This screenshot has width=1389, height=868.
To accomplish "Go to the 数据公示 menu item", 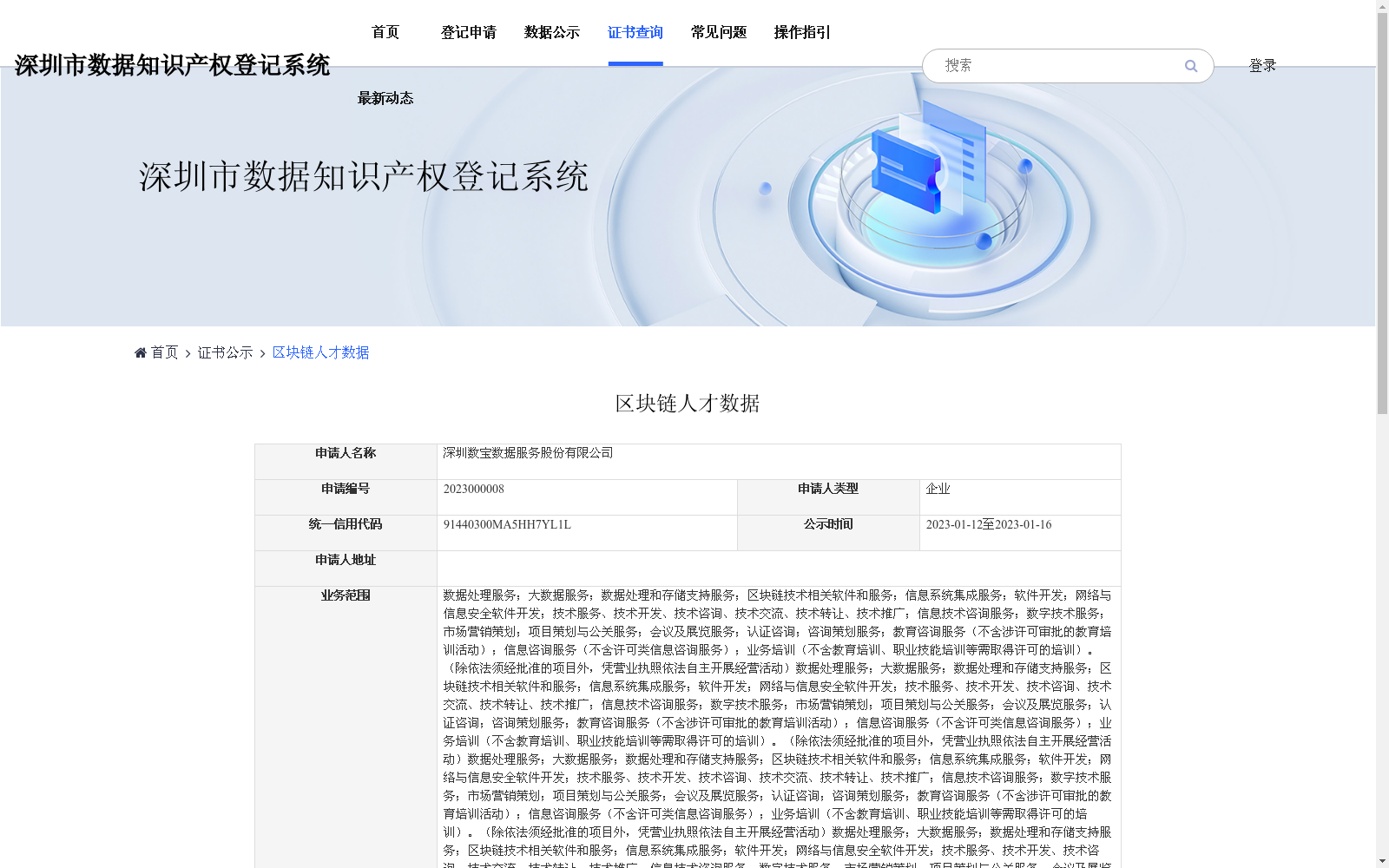I will click(552, 33).
